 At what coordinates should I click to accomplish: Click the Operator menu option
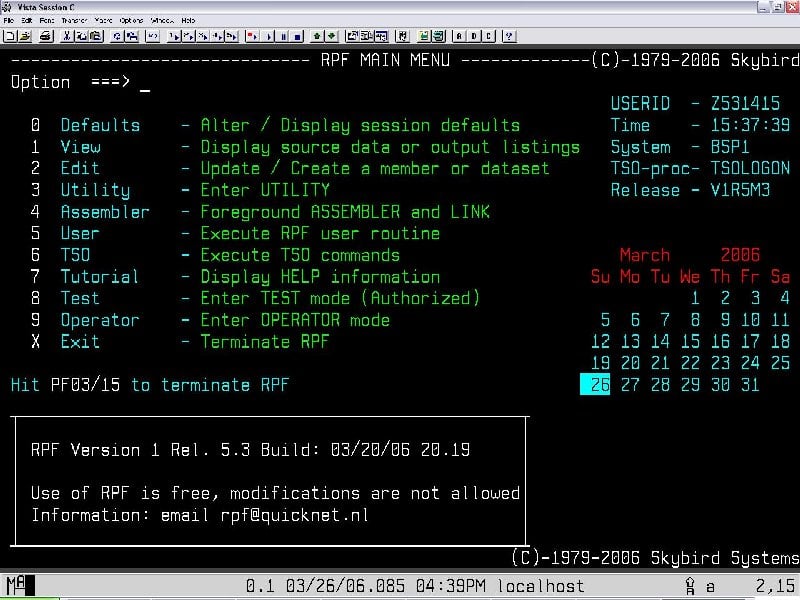point(100,320)
